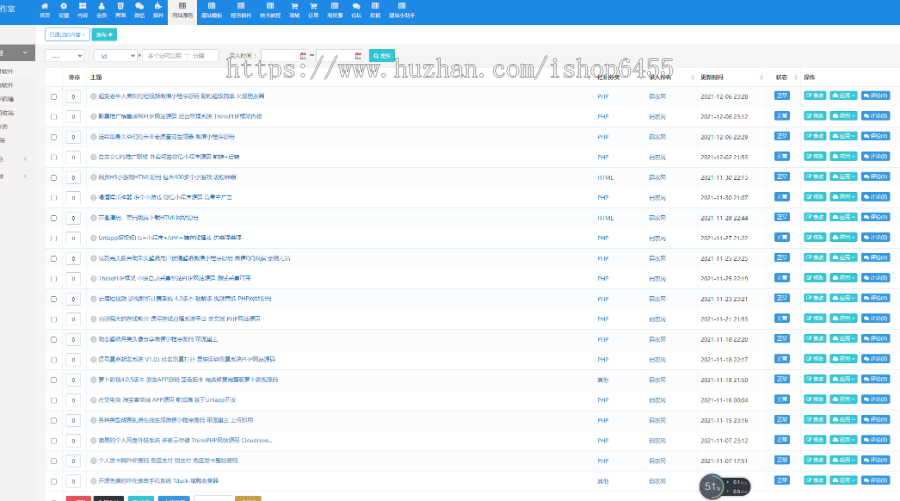900x501 pixels.
Task: Open the member (person icon) section
Action: 102,10
